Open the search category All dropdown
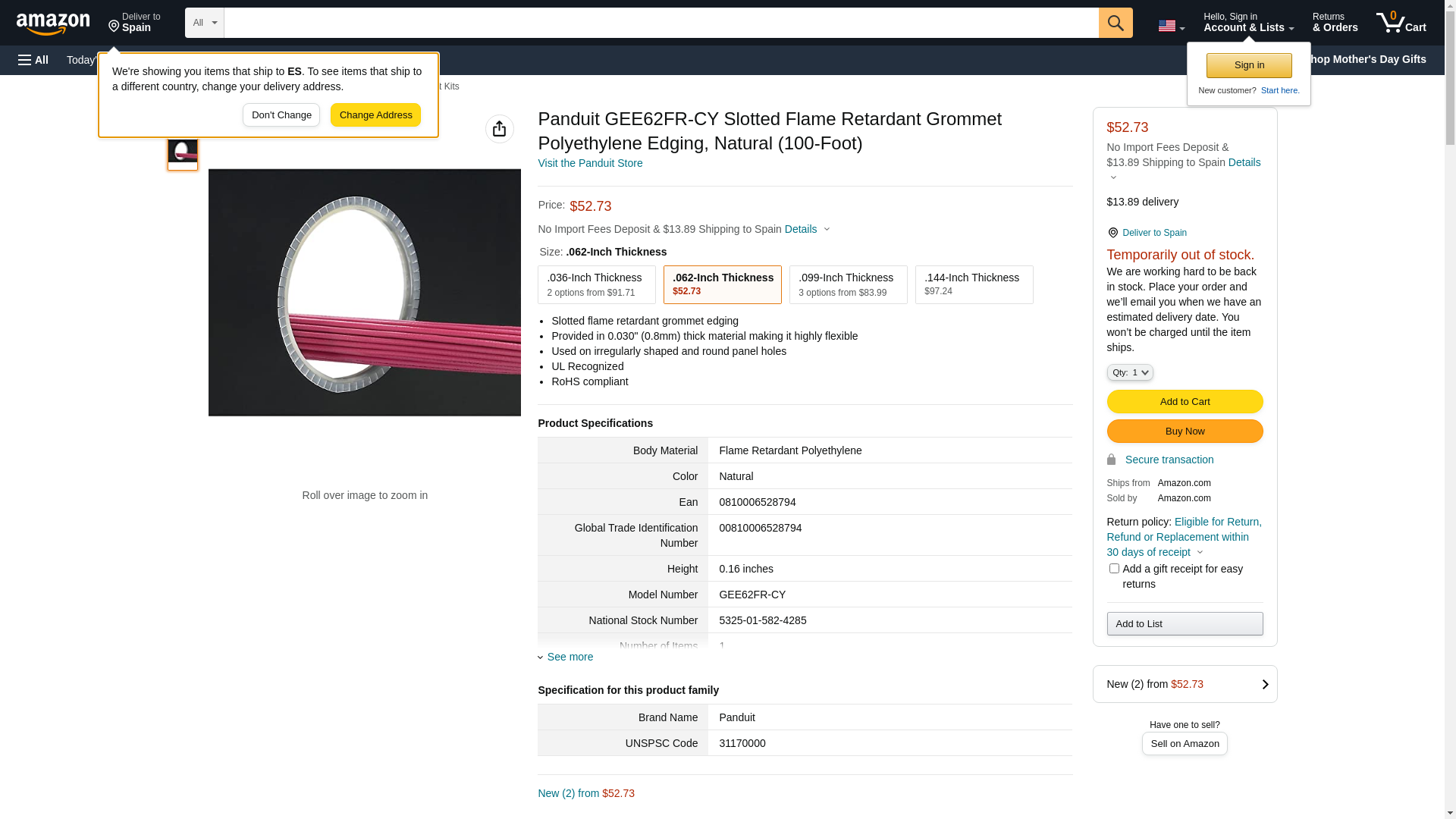 pyautogui.click(x=204, y=23)
